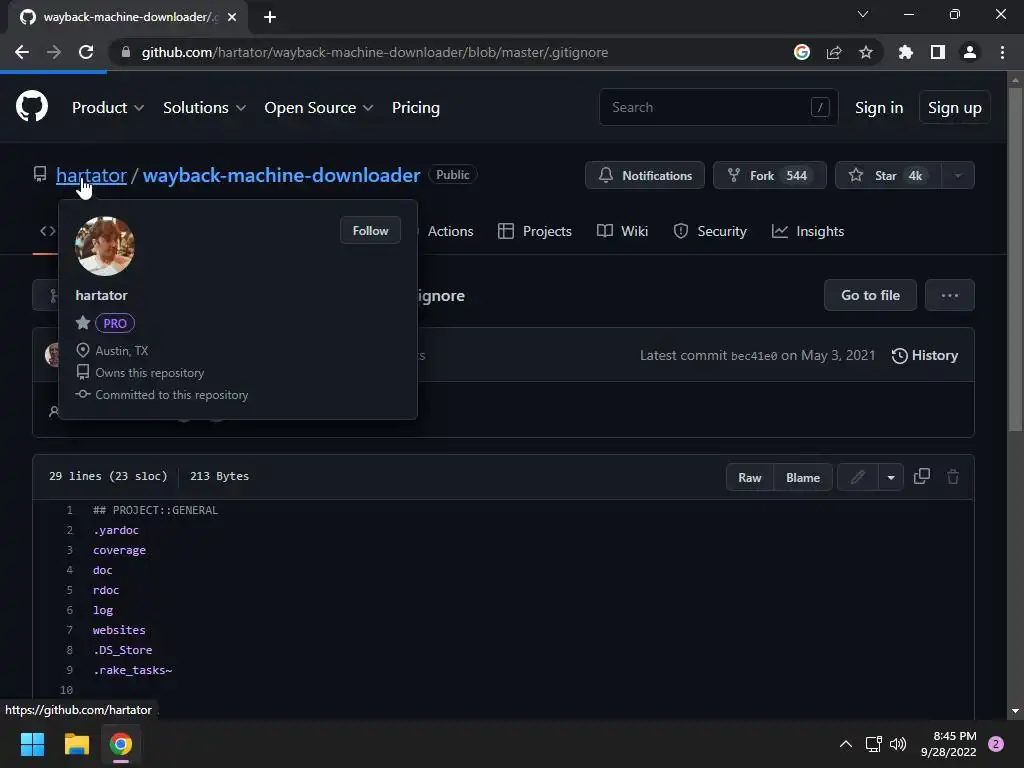Open the edit options dropdown caret
Image resolution: width=1024 pixels, height=768 pixels.
891,477
